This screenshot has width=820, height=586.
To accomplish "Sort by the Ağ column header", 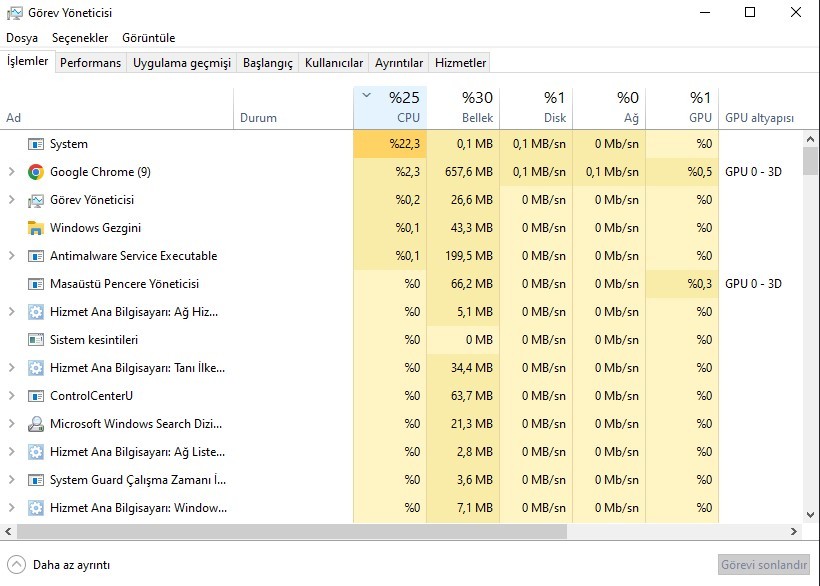I will (609, 108).
